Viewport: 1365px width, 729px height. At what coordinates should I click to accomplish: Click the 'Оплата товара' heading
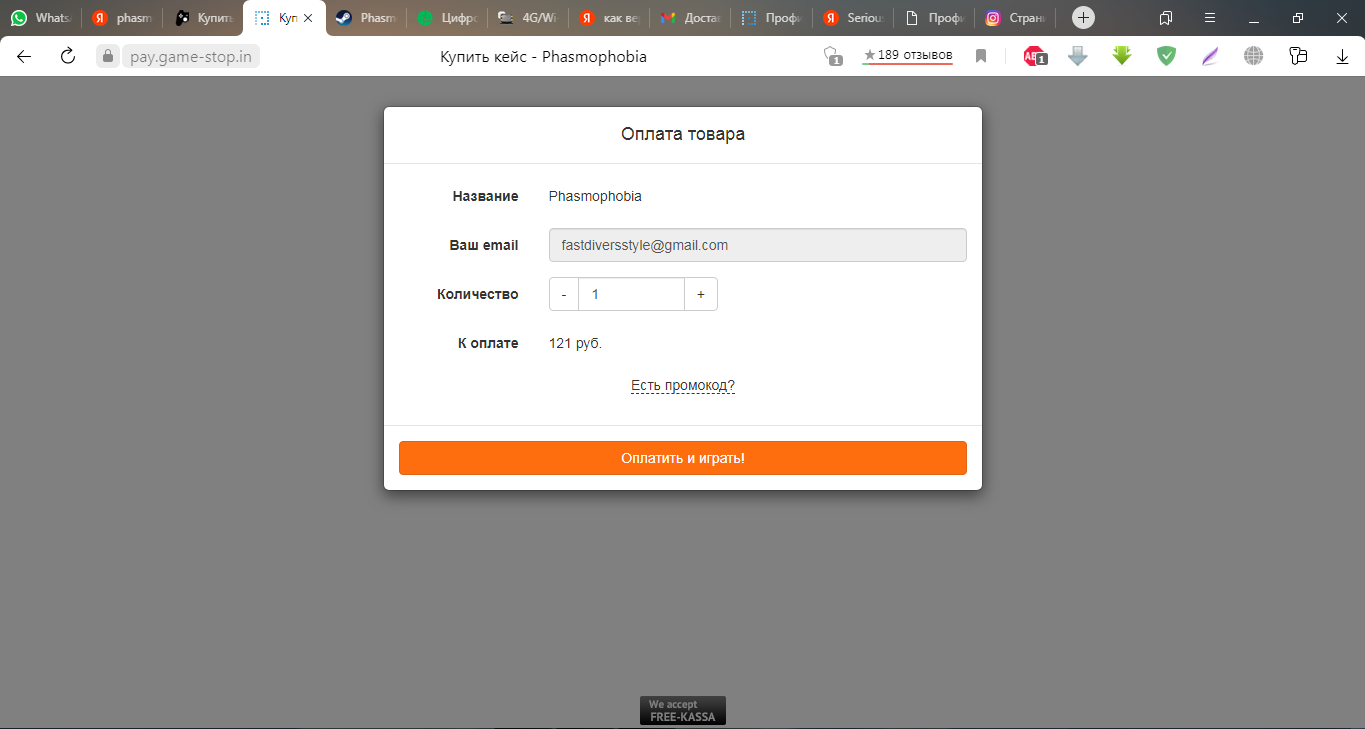[x=683, y=134]
